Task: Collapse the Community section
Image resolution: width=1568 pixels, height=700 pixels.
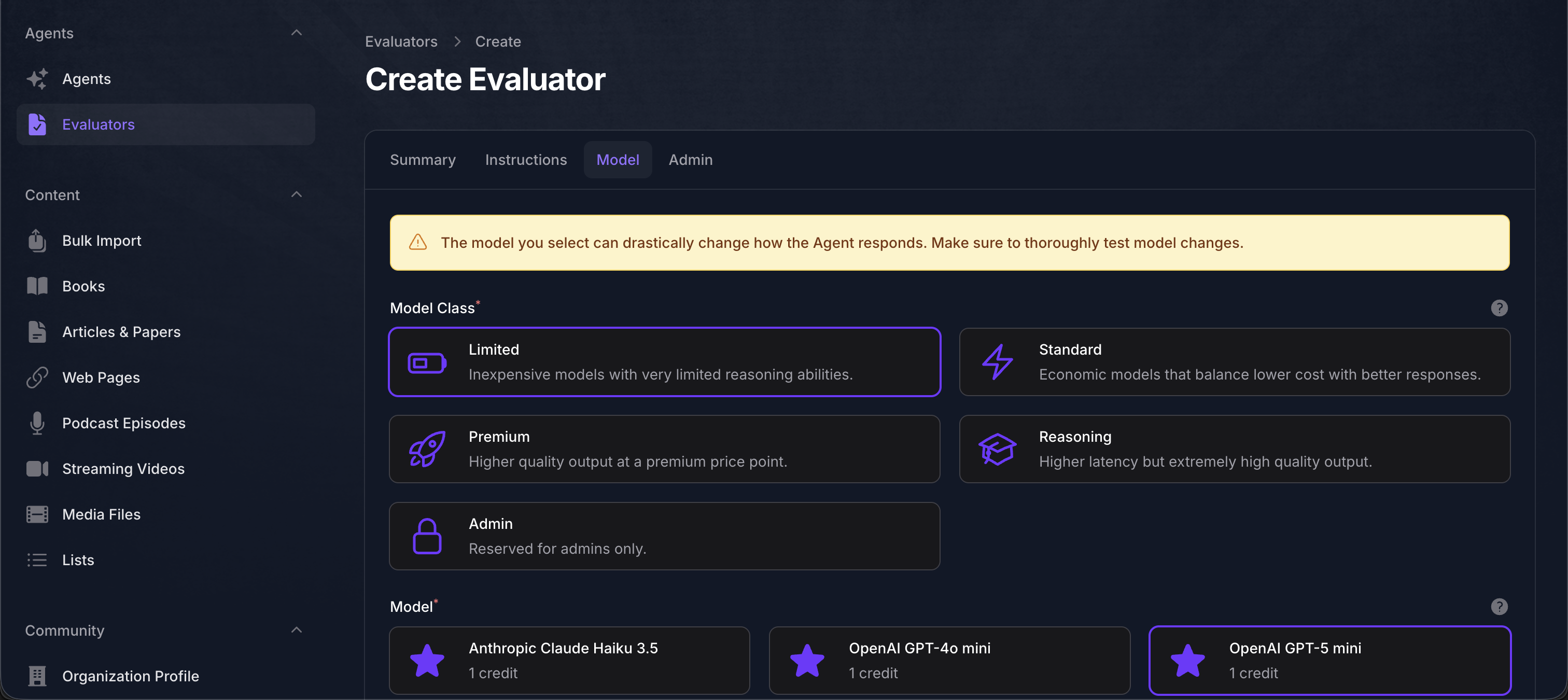Action: click(x=296, y=630)
